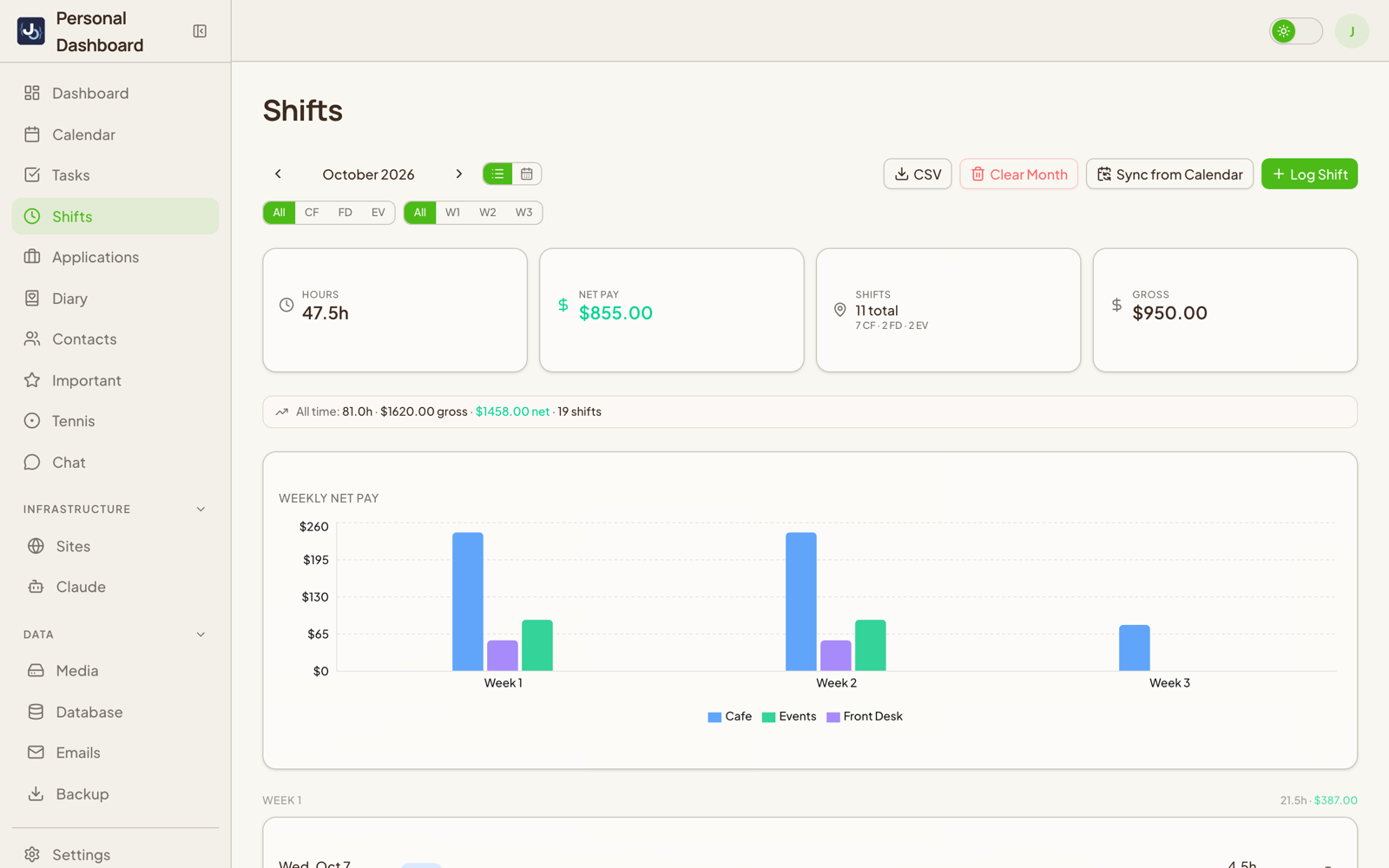Screen dimensions: 1389x868
Task: Click the Chat bubble icon
Action: pos(32,463)
